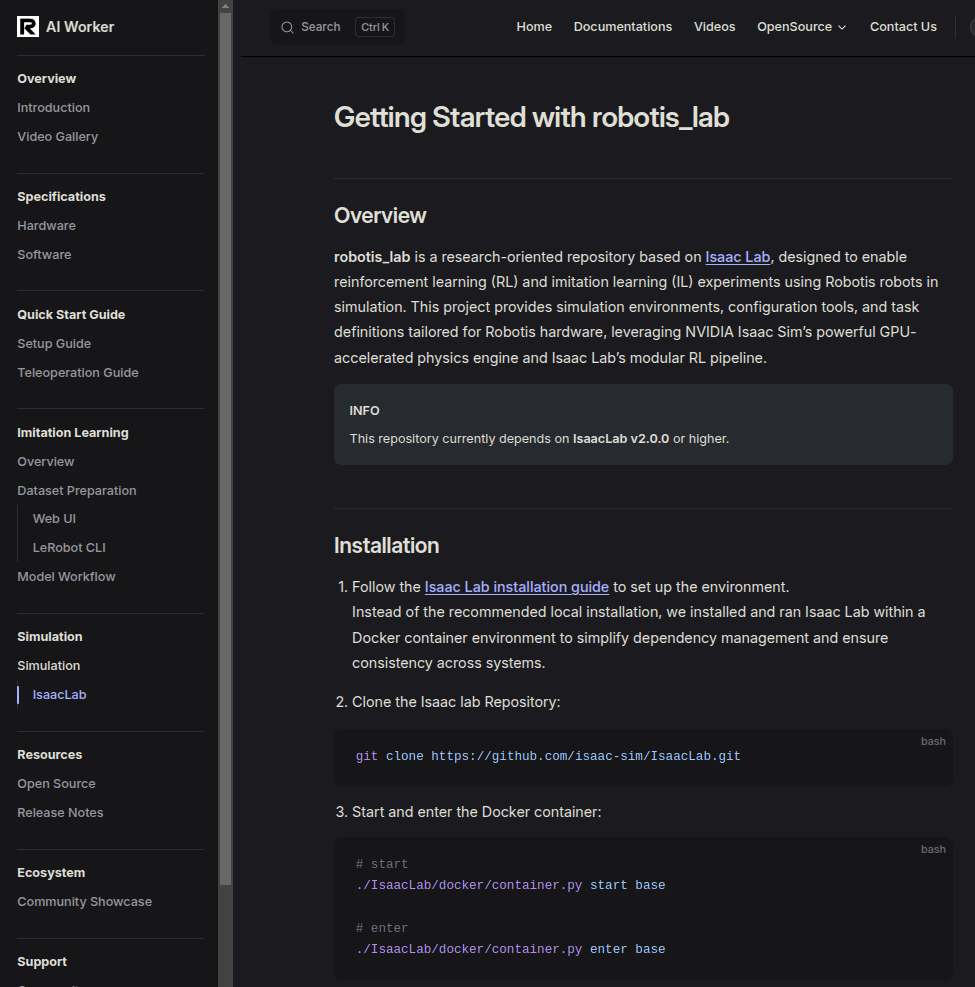Click the sidebar scrollbar up arrow

click(x=225, y=6)
